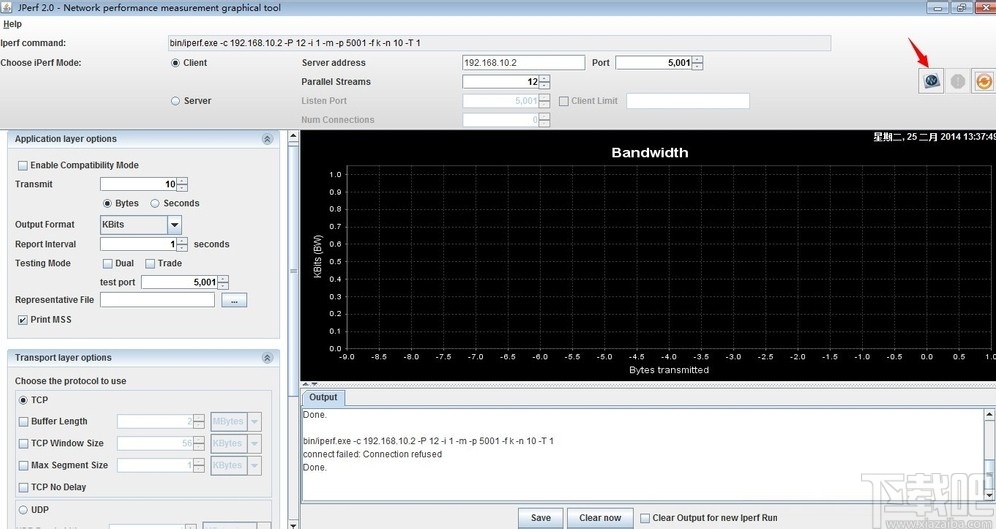The image size is (996, 529).
Task: Click the Transmit value field
Action: click(138, 184)
